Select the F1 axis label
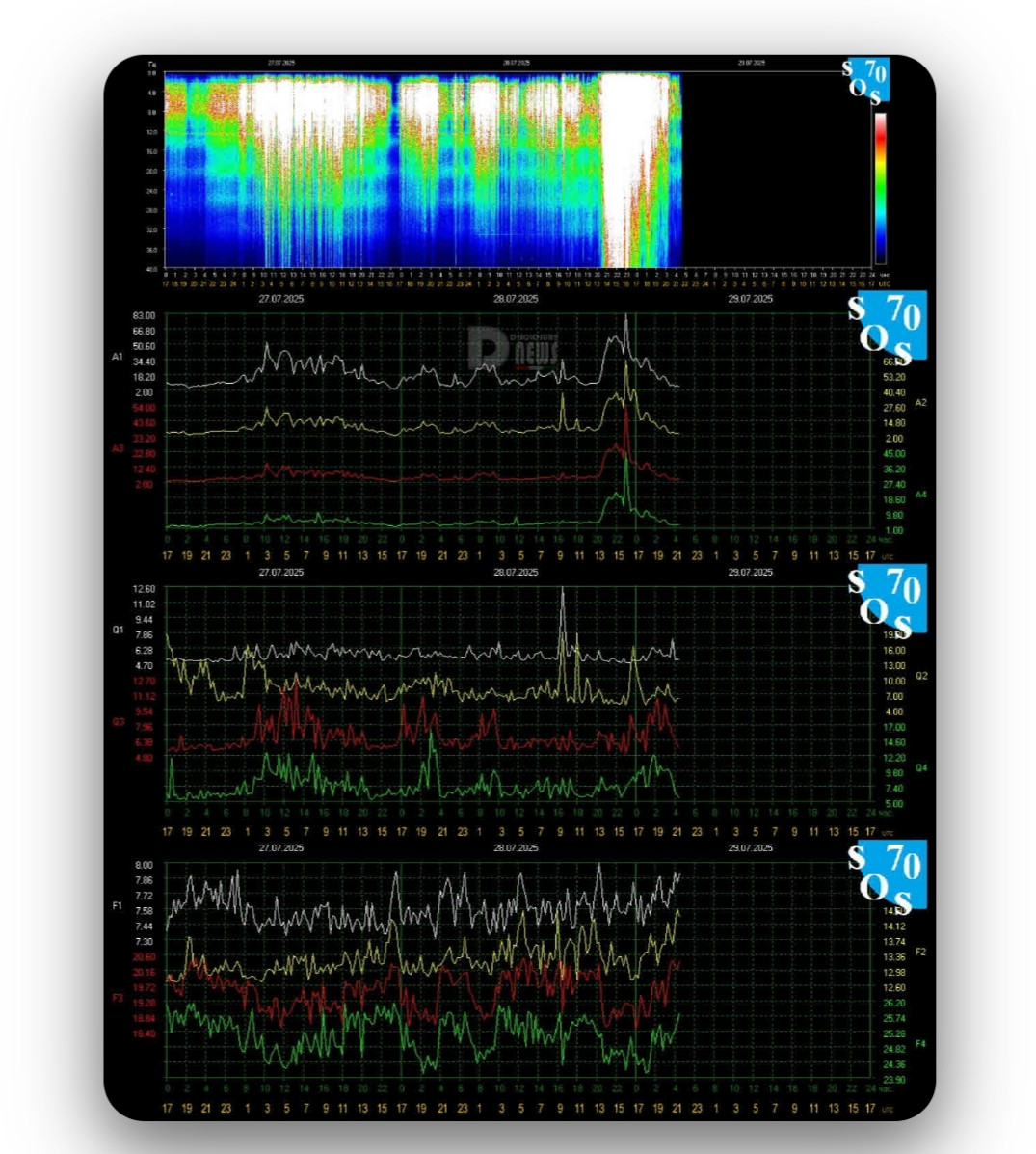This screenshot has width=1036, height=1154. [119, 906]
